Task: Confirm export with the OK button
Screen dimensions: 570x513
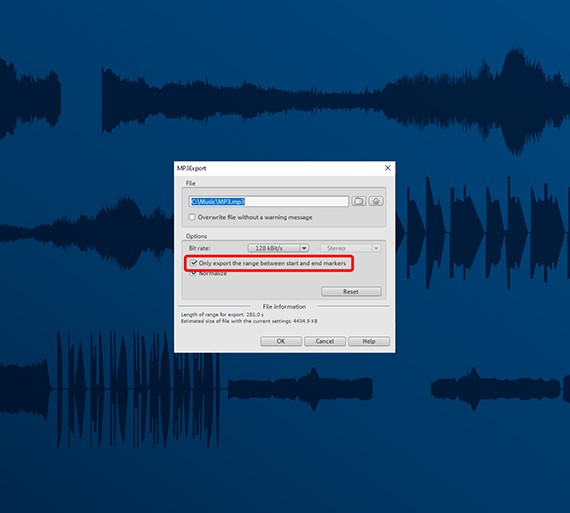Action: [281, 341]
